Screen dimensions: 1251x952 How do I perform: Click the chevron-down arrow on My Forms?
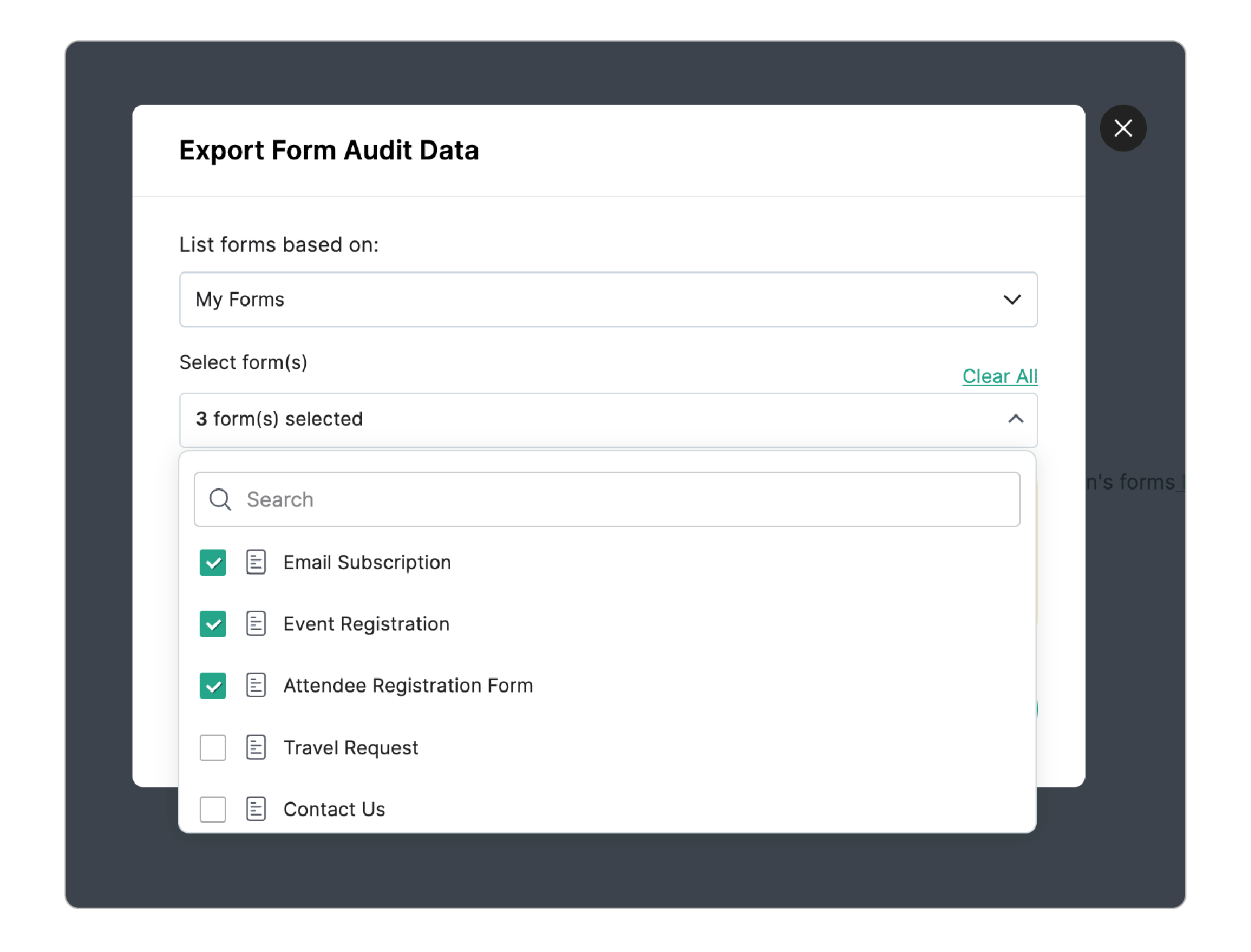[1012, 300]
